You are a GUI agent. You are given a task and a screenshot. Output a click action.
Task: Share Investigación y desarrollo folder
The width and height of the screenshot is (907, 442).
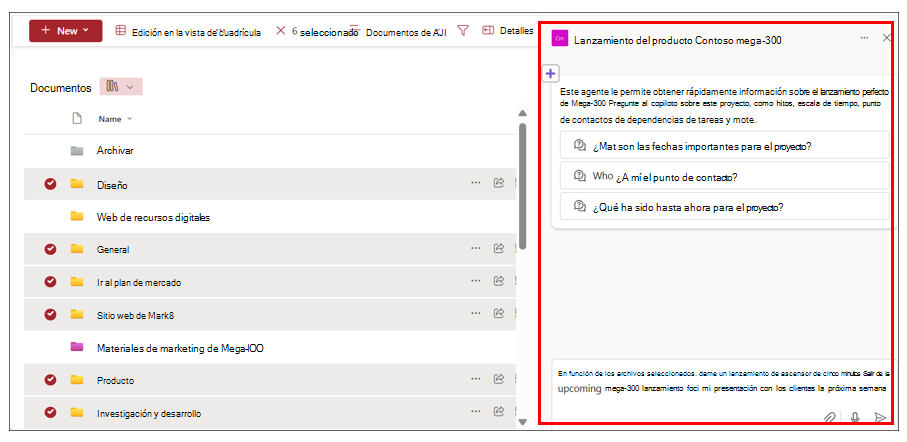498,412
